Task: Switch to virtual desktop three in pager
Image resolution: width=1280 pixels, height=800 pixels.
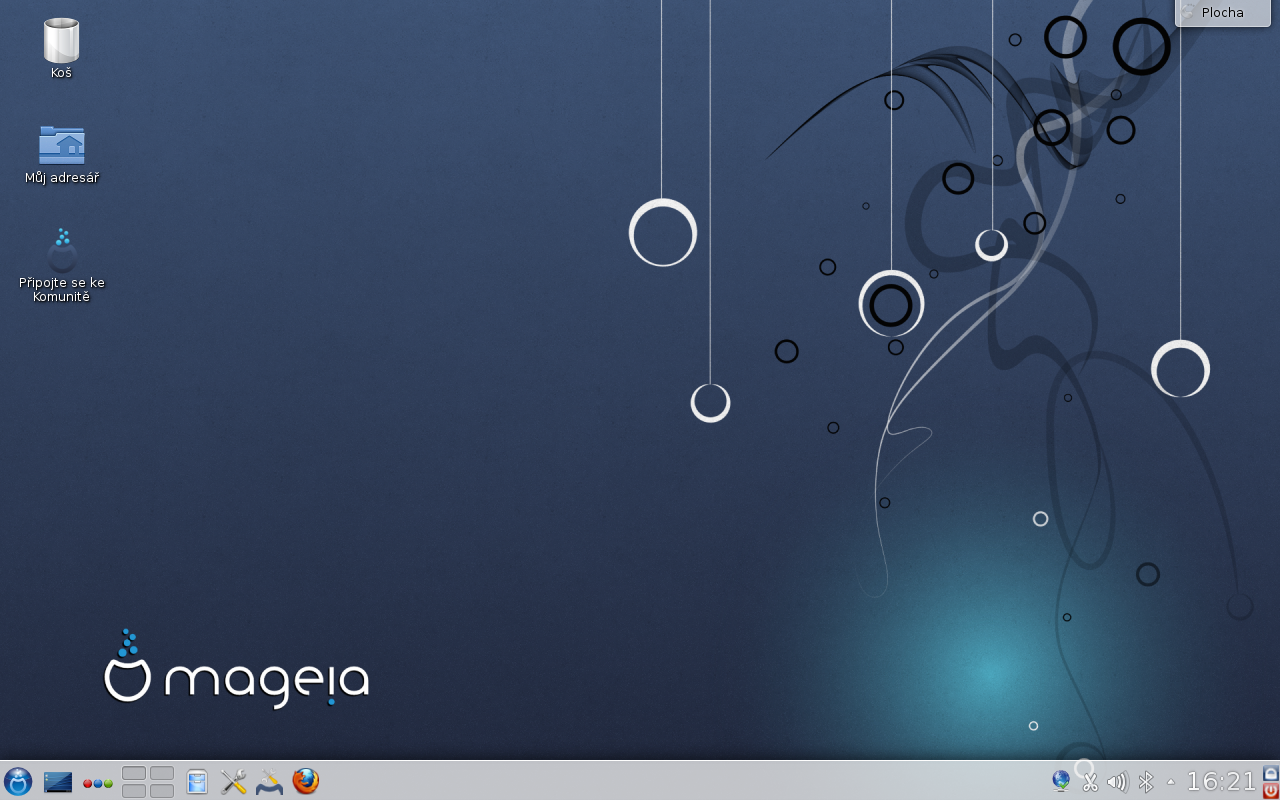Action: click(134, 790)
